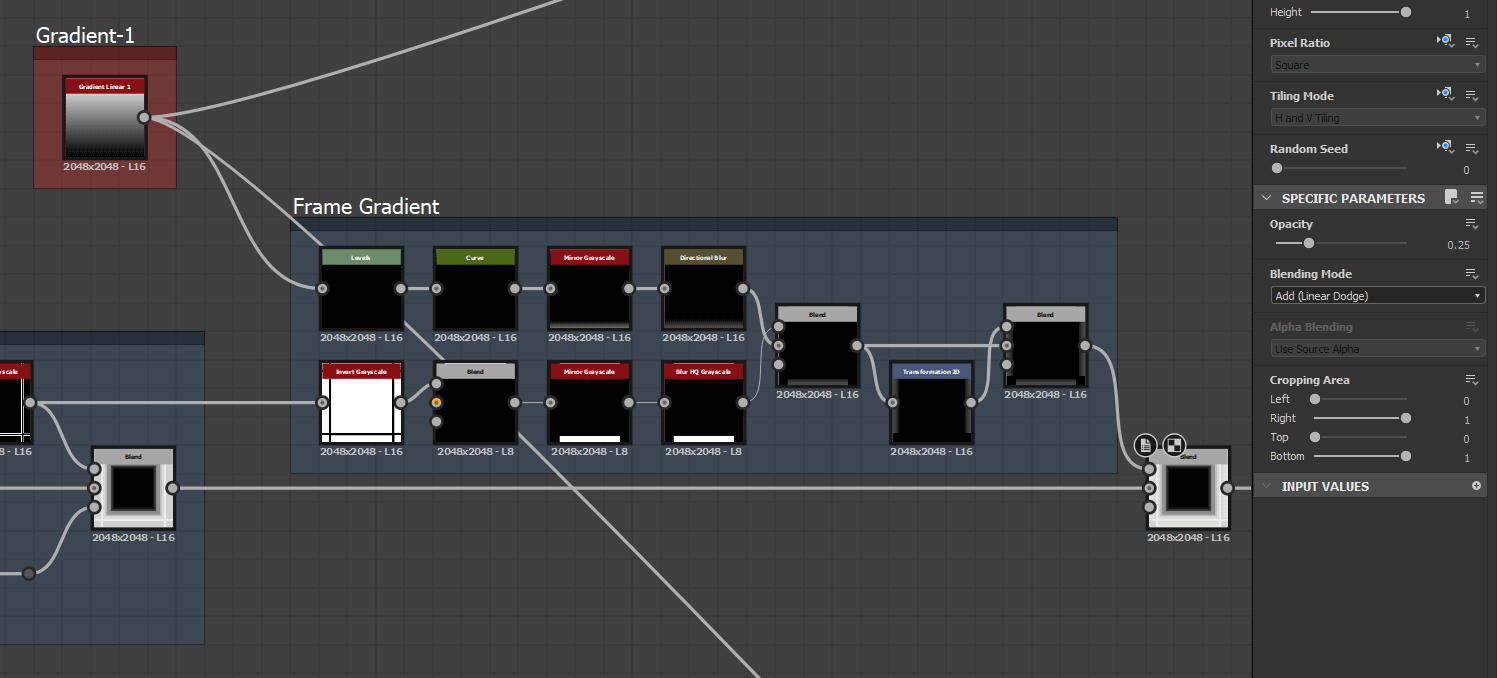The width and height of the screenshot is (1497, 678).
Task: Open the Add (Linear Dodge) blending mode dropdown
Action: pos(1378,296)
